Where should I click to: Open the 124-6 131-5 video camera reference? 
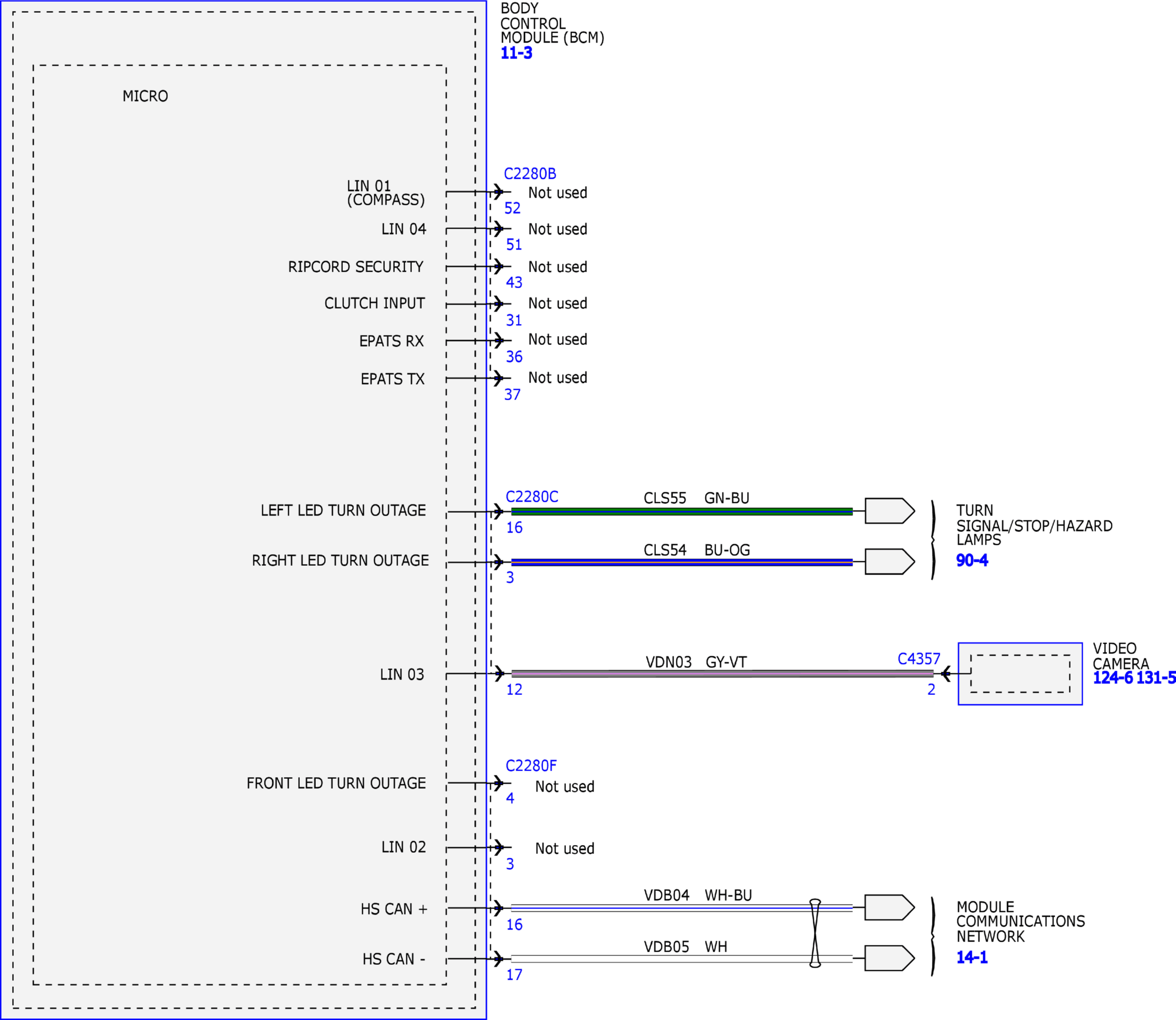[1134, 678]
